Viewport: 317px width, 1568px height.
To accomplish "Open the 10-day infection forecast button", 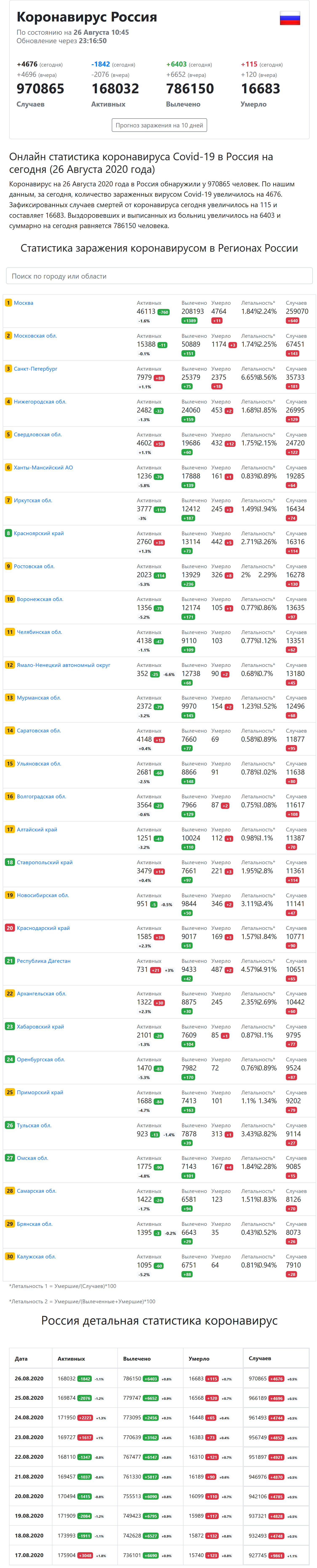I will coord(159,125).
